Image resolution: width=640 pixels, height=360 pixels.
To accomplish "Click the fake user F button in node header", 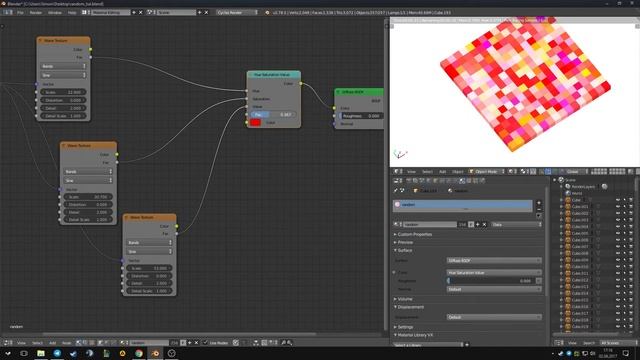I will (183, 343).
